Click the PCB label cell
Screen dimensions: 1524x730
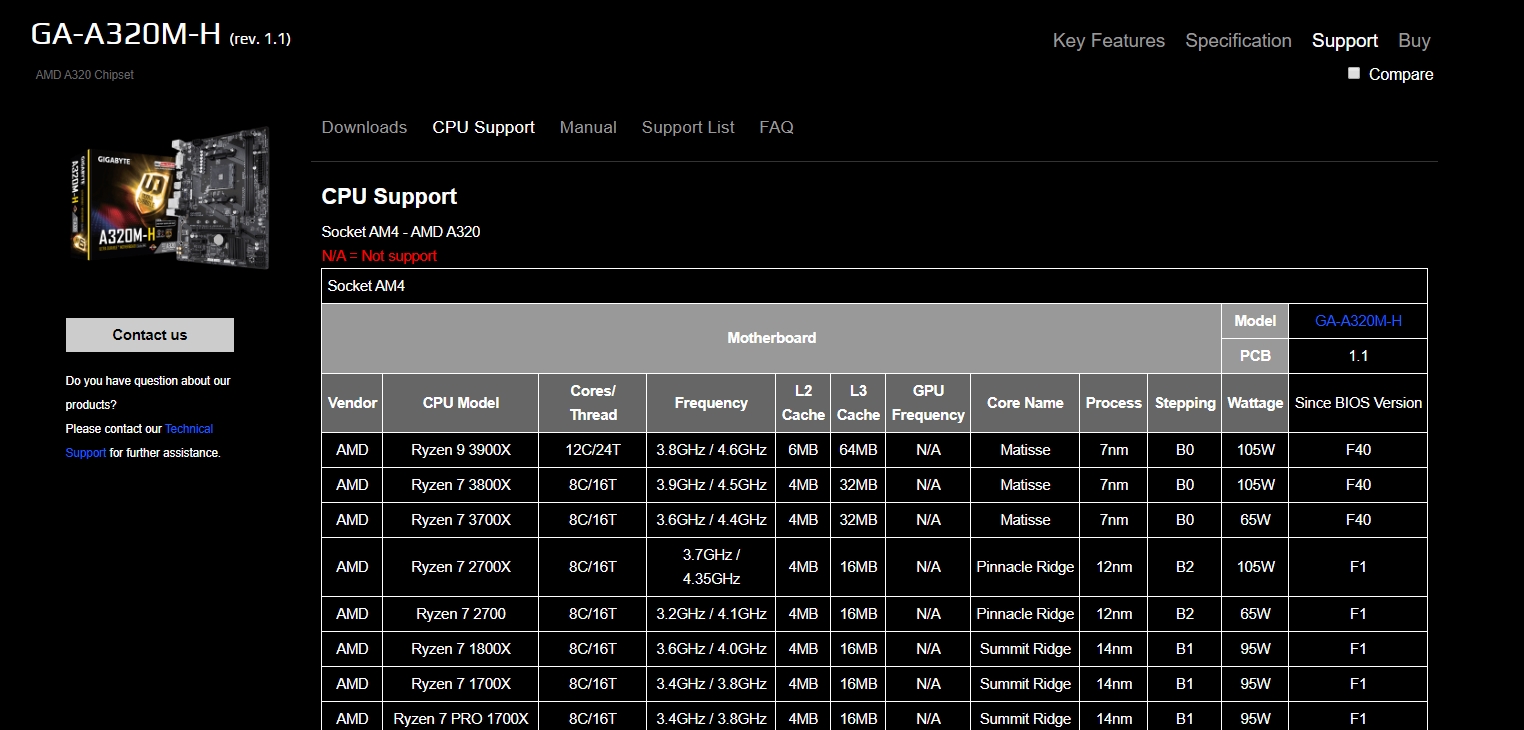coord(1255,356)
